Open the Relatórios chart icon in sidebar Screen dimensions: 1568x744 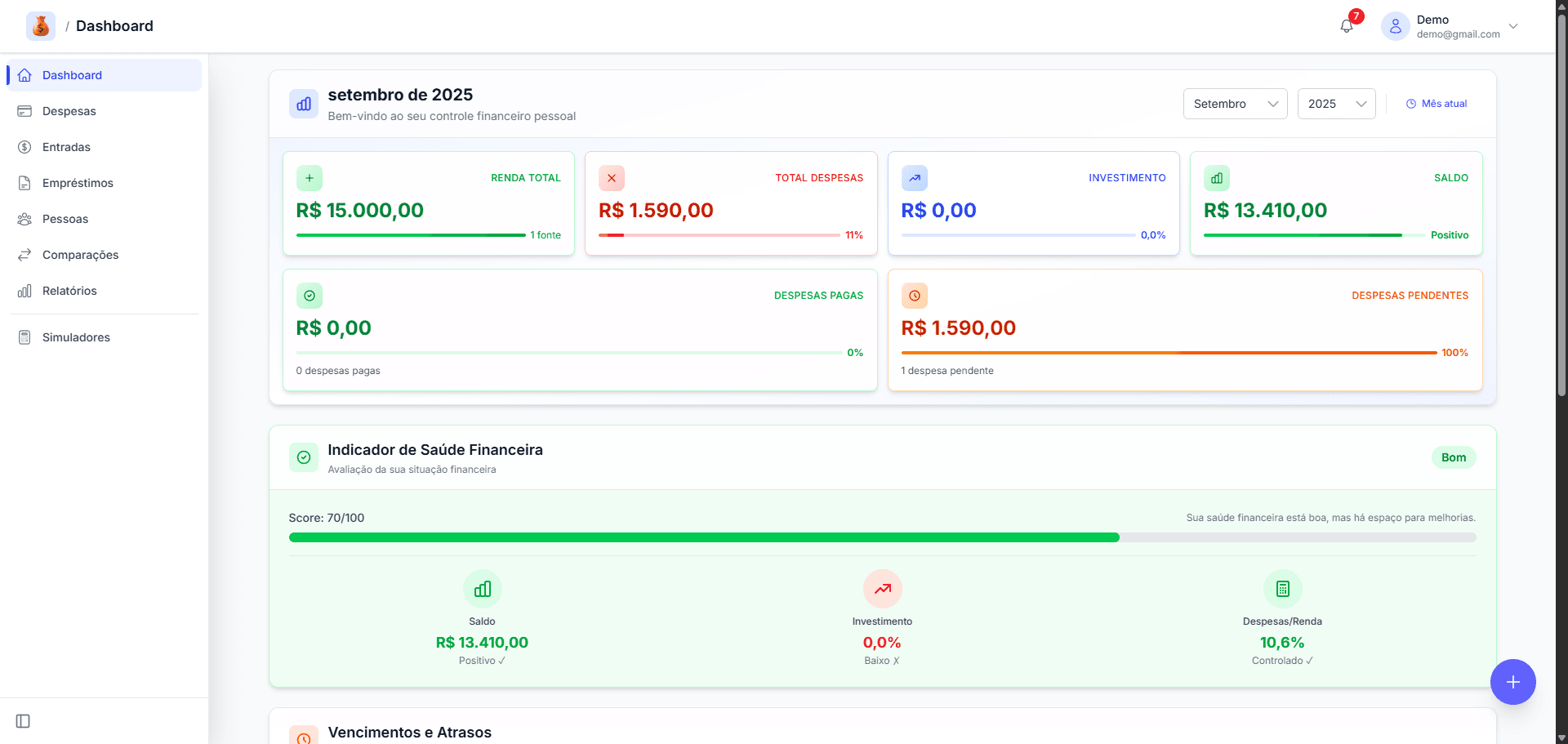24,291
